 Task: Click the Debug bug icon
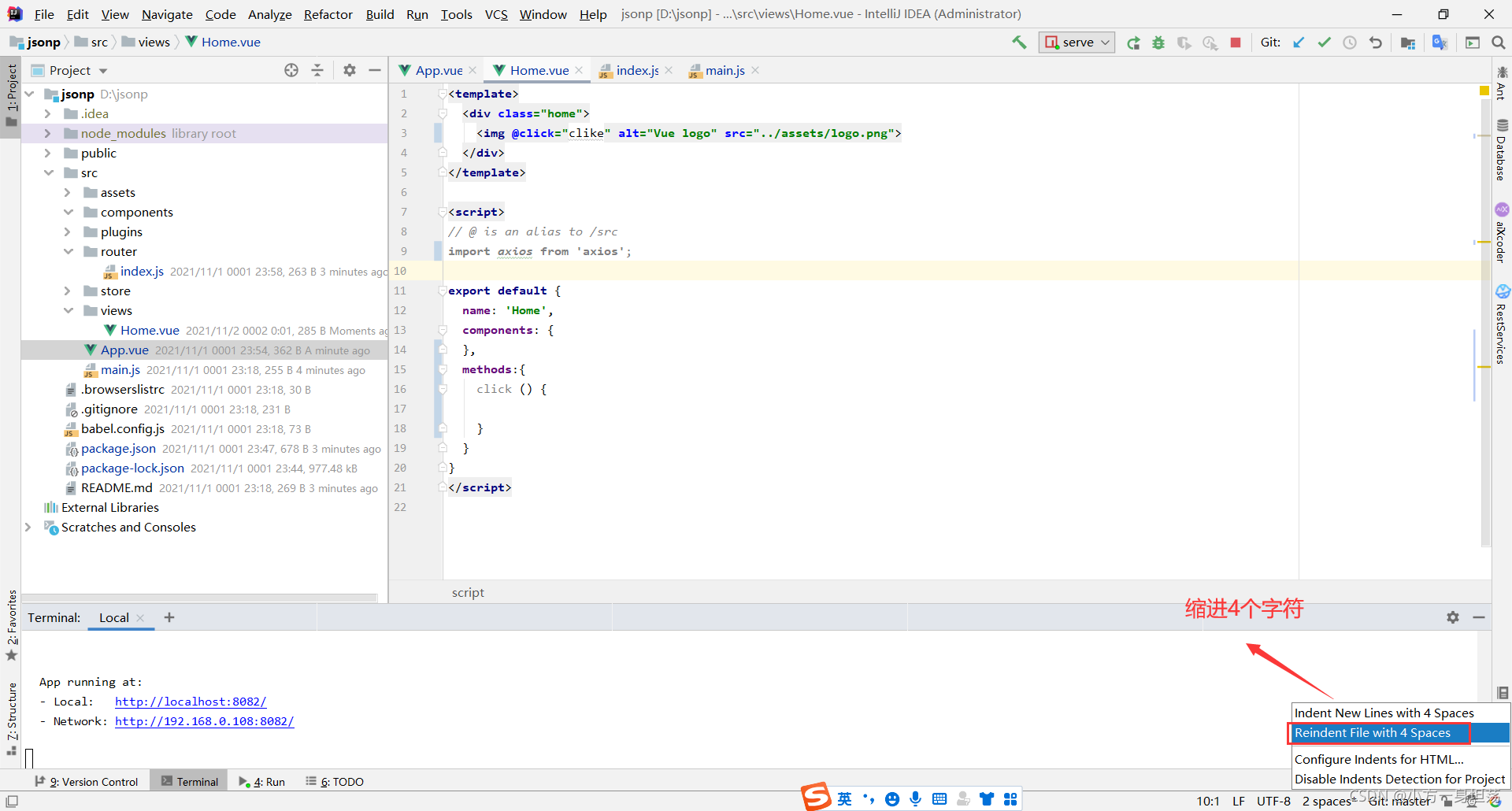point(1158,43)
